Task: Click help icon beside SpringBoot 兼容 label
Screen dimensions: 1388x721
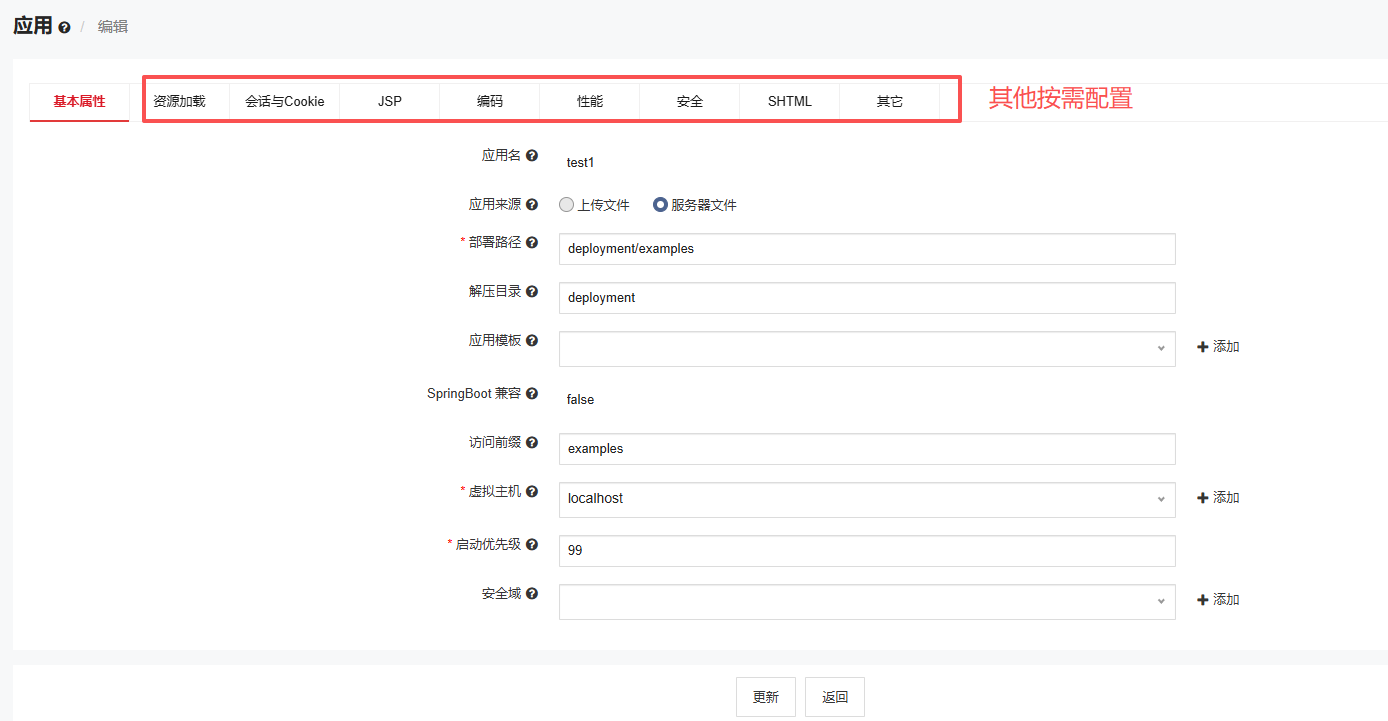Action: pos(532,394)
